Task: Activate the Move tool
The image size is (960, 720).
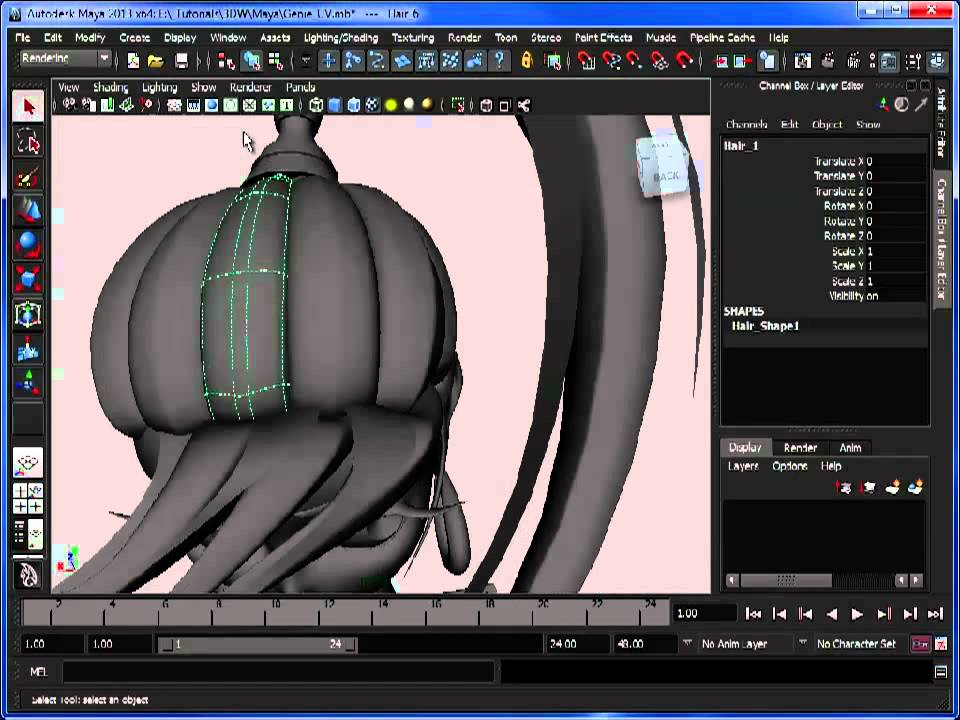Action: (x=28, y=211)
